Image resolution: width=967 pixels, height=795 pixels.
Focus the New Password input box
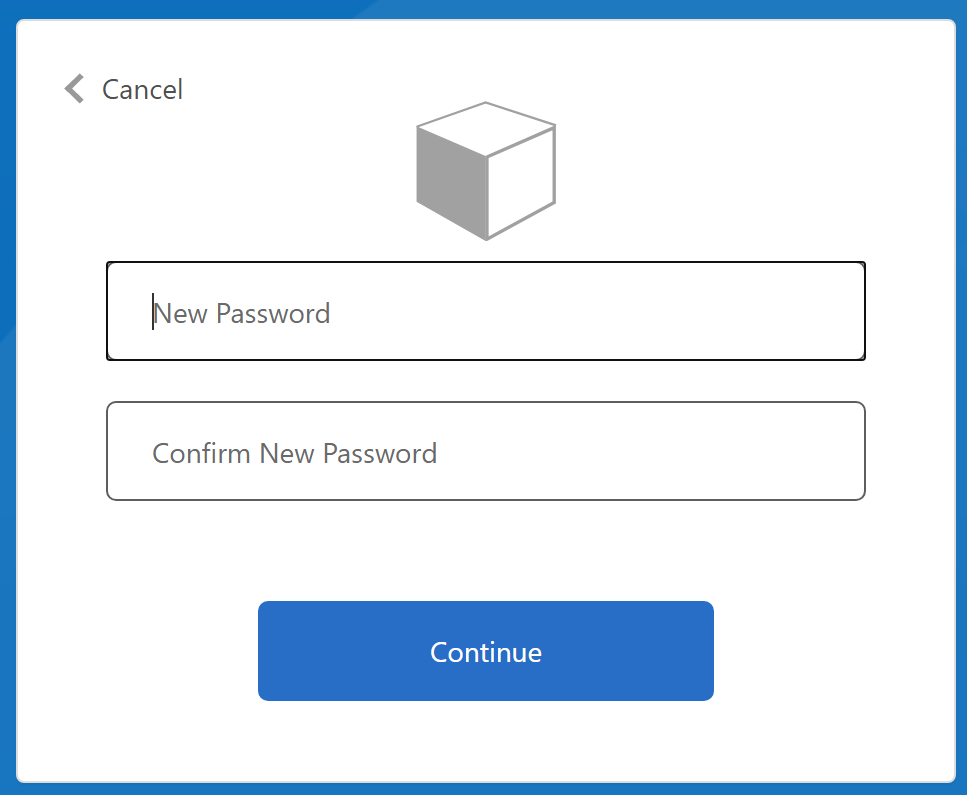(485, 311)
